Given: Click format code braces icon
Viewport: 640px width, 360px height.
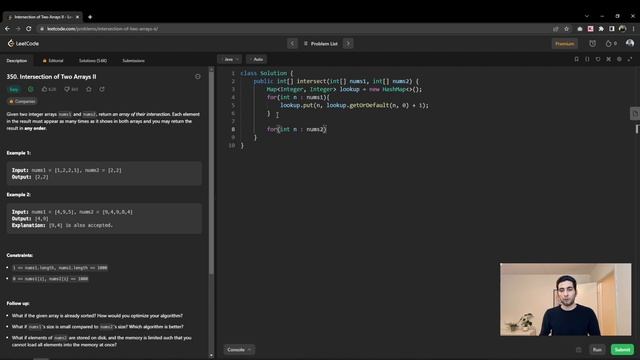Looking at the screenshot, I should pyautogui.click(x=587, y=59).
